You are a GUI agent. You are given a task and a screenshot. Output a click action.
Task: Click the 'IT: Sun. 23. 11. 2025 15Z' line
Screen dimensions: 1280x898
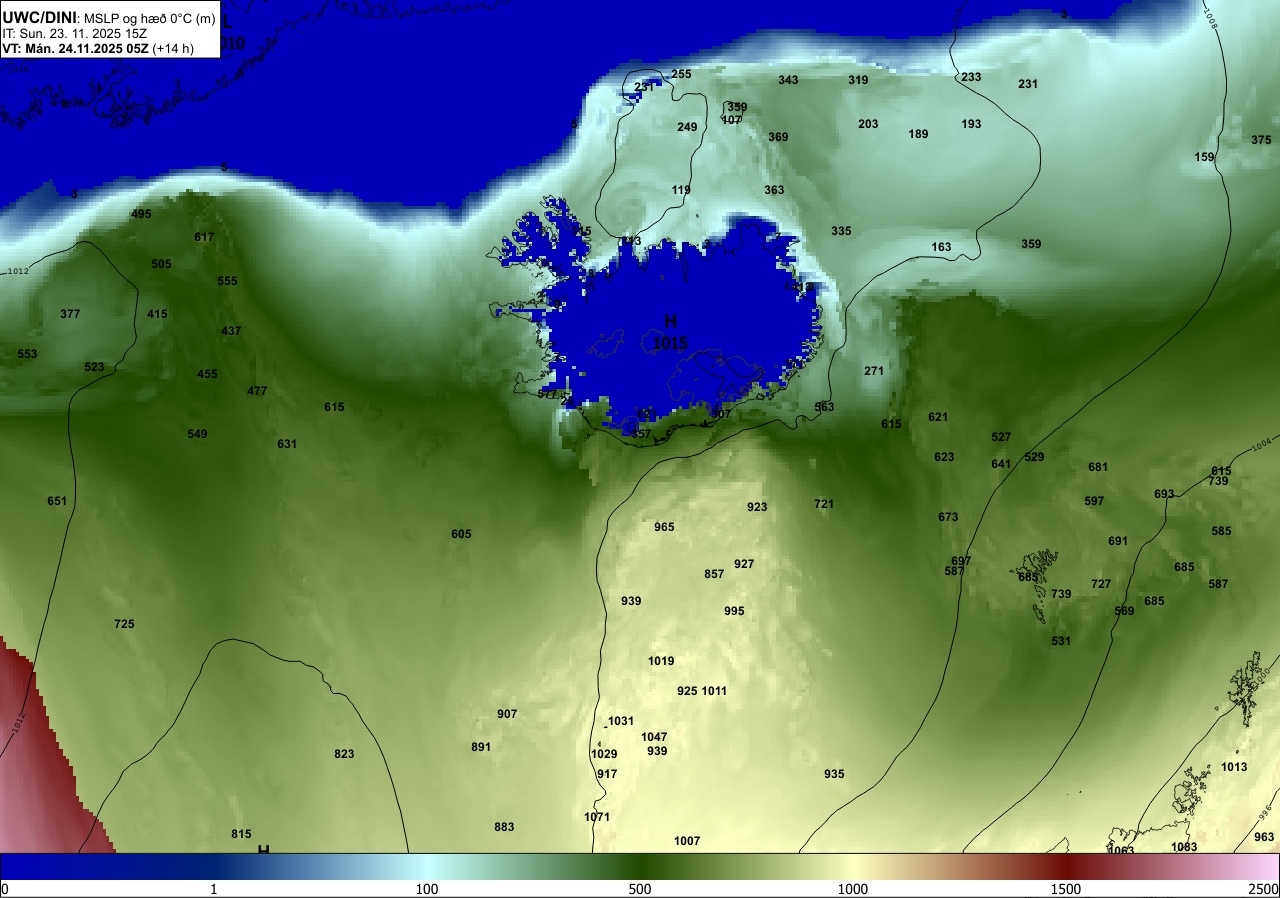coord(74,32)
